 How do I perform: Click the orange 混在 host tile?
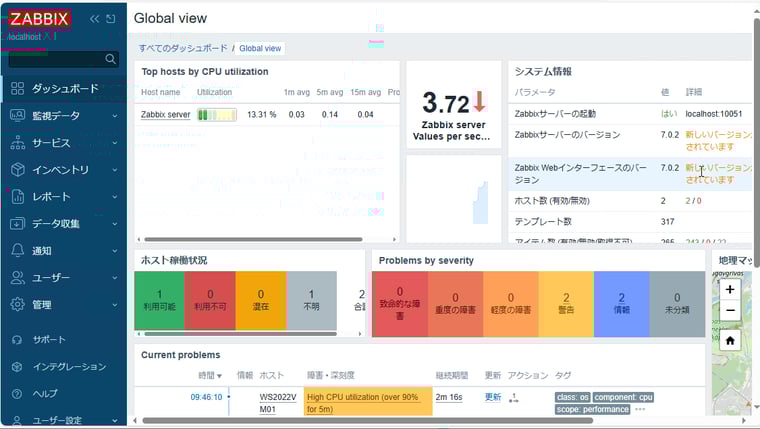pos(261,301)
